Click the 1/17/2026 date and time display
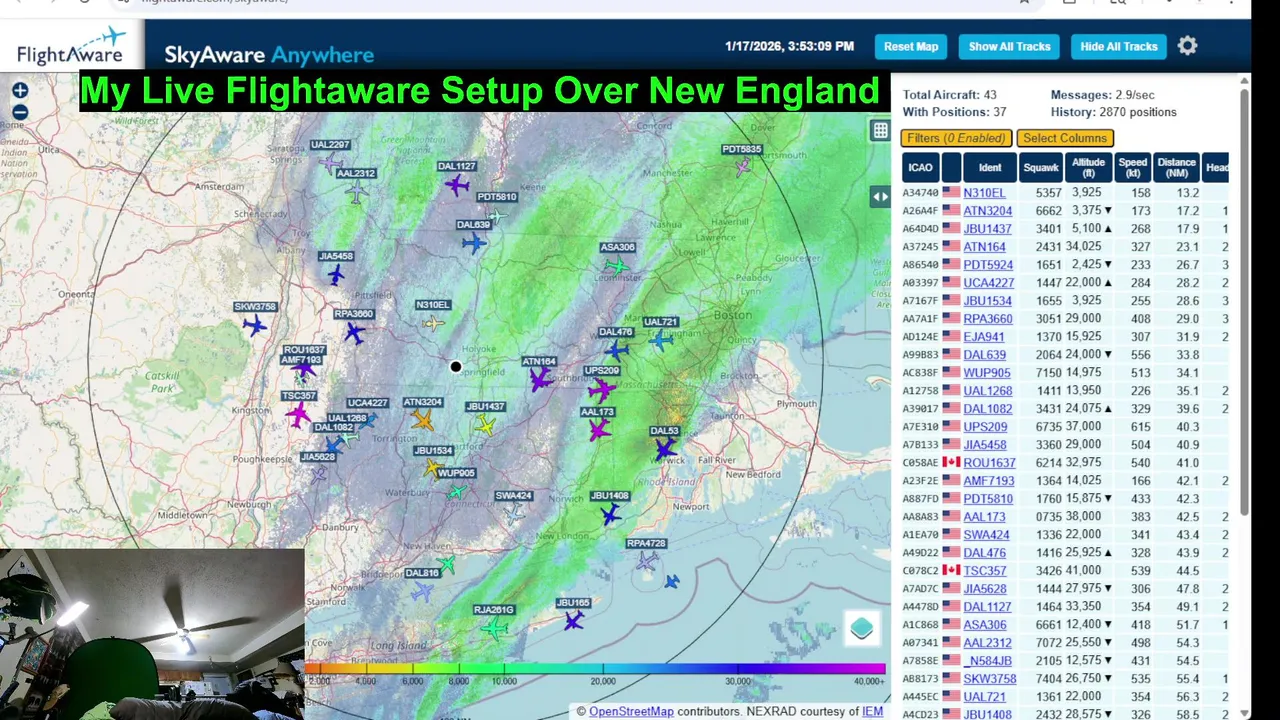Viewport: 1280px width, 720px height. 789,46
